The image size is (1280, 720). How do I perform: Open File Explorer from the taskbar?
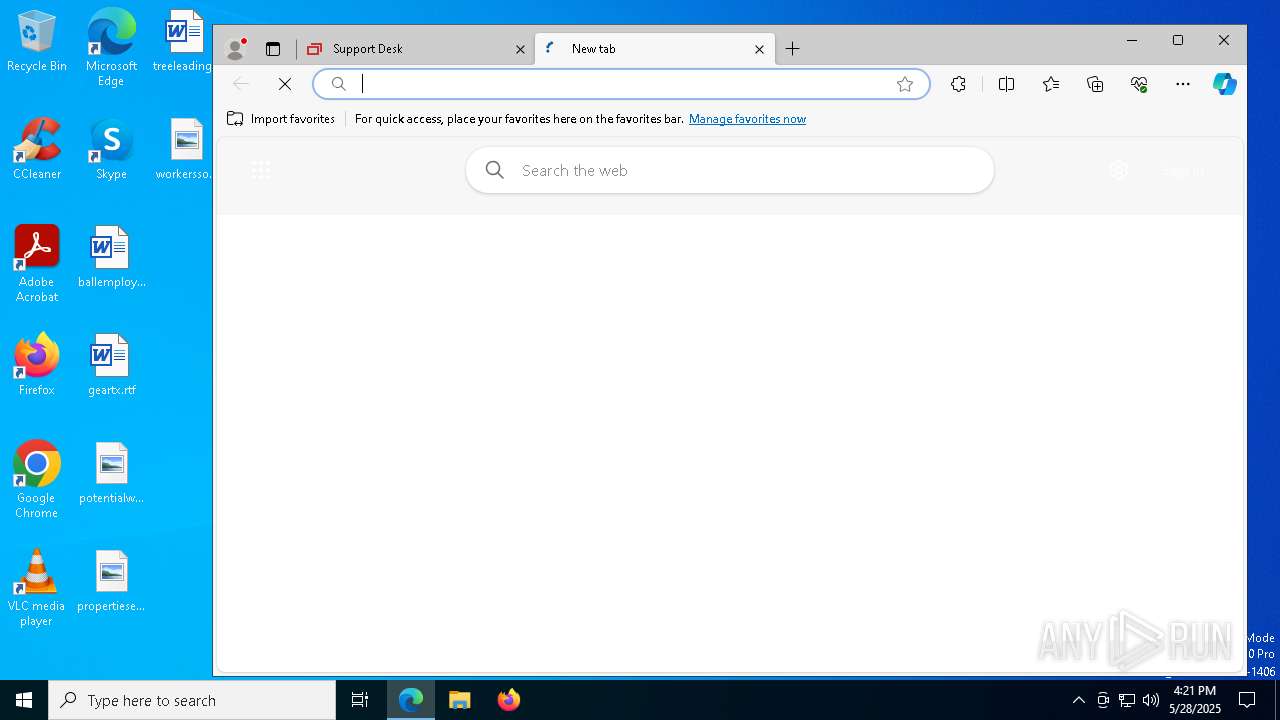460,700
